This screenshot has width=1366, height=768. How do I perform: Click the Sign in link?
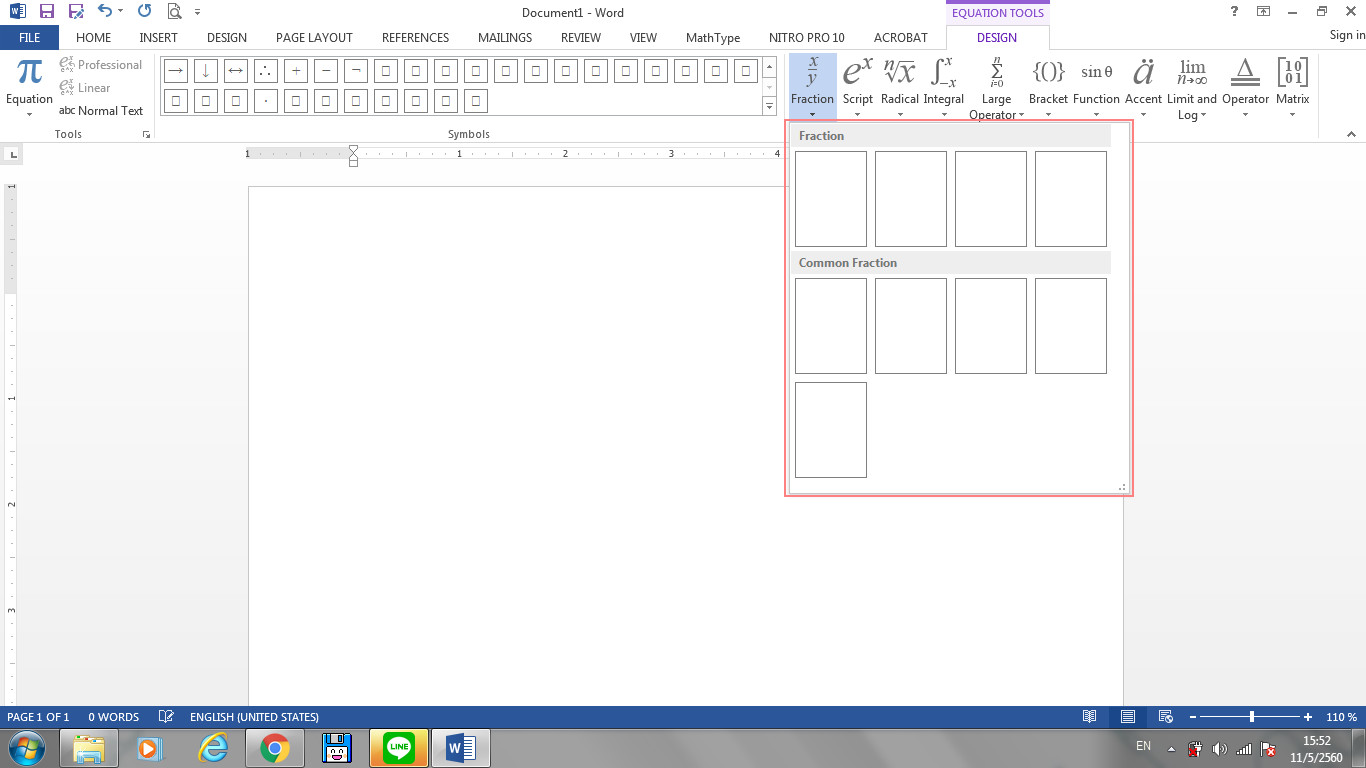[x=1347, y=35]
